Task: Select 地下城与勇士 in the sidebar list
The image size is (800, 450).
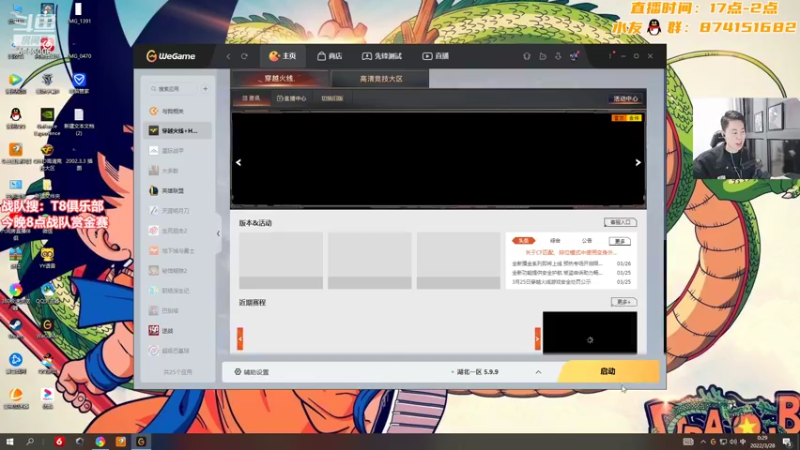Action: click(x=178, y=251)
